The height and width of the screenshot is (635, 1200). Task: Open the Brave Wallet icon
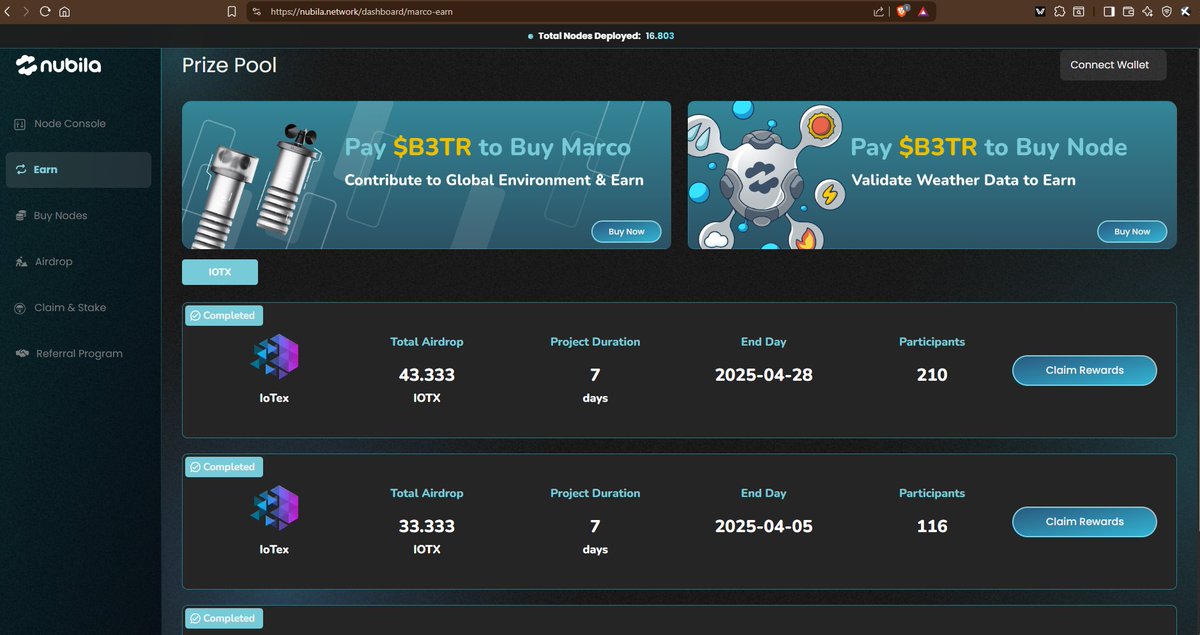click(x=1129, y=12)
